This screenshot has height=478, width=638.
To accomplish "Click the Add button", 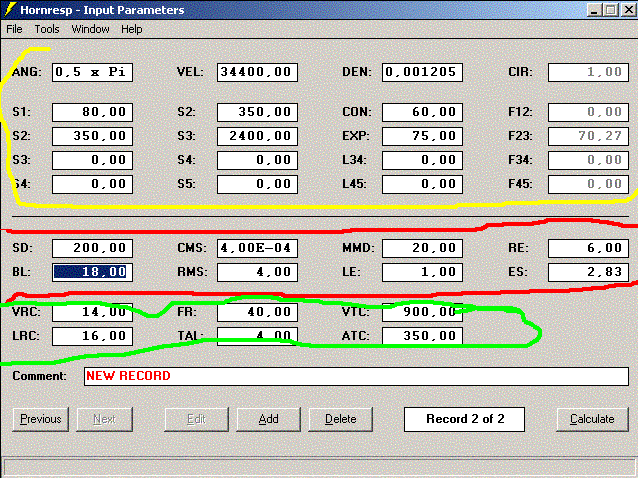I will 269,419.
